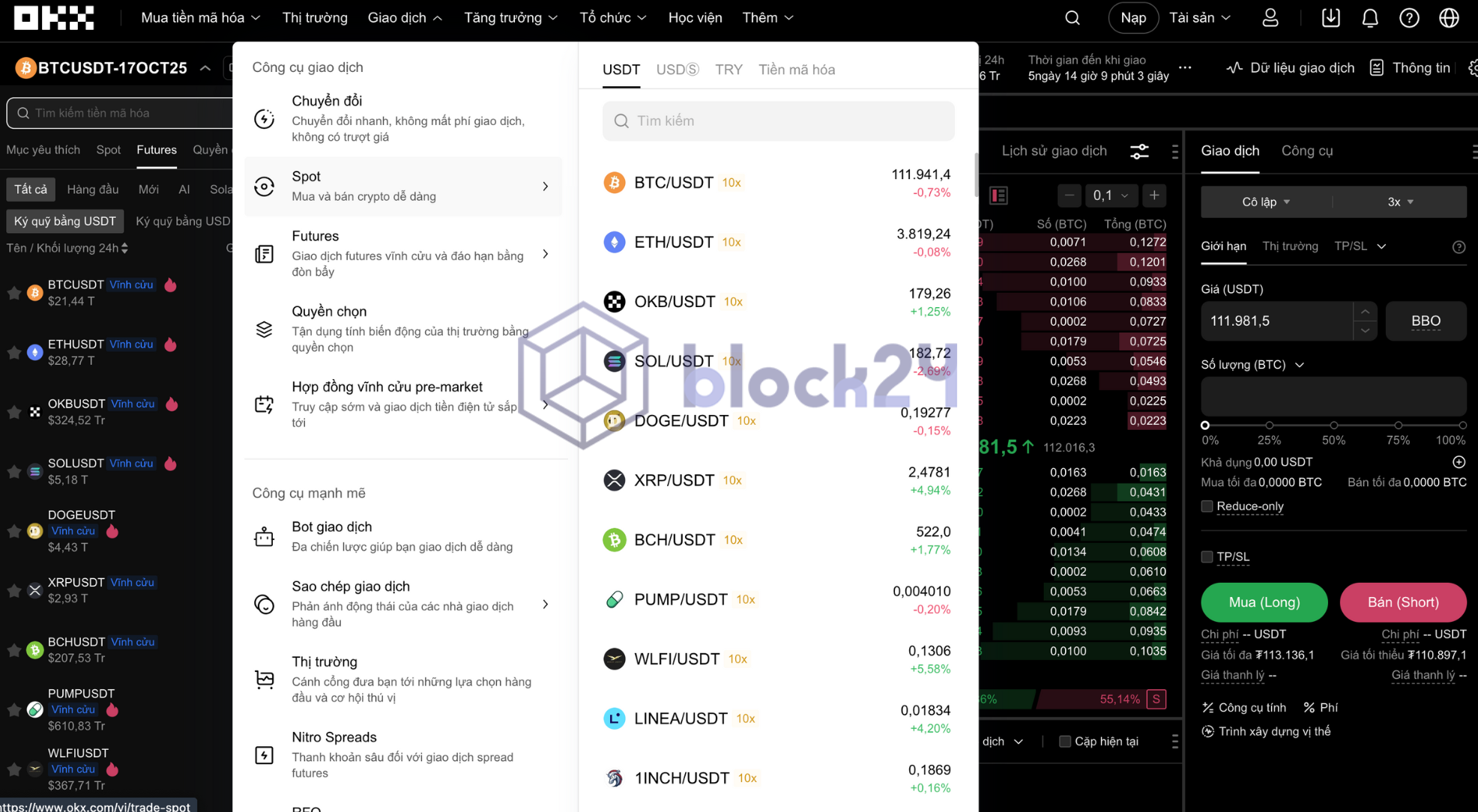
Task: Expand the Cô lập margin mode dropdown
Action: point(1266,202)
